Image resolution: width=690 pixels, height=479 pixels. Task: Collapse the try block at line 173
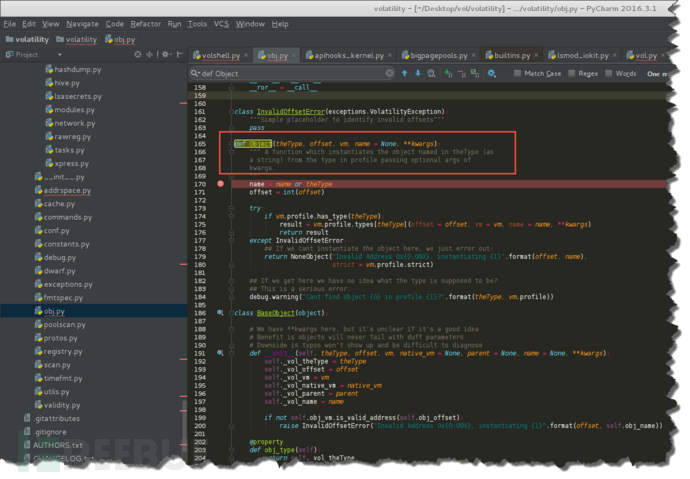point(234,208)
